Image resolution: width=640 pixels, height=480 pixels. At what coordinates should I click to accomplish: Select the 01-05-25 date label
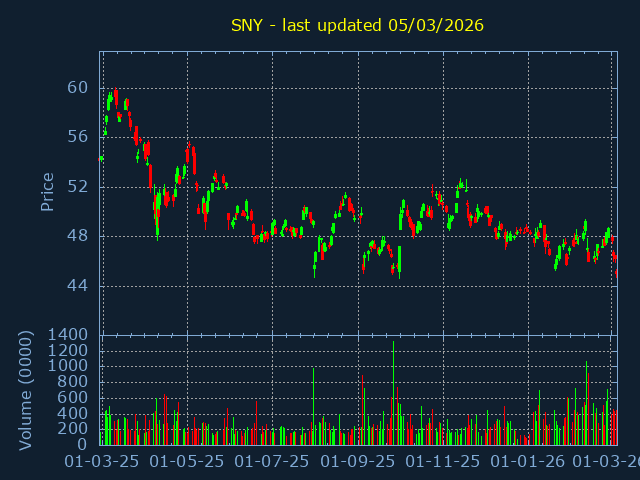pos(187,462)
